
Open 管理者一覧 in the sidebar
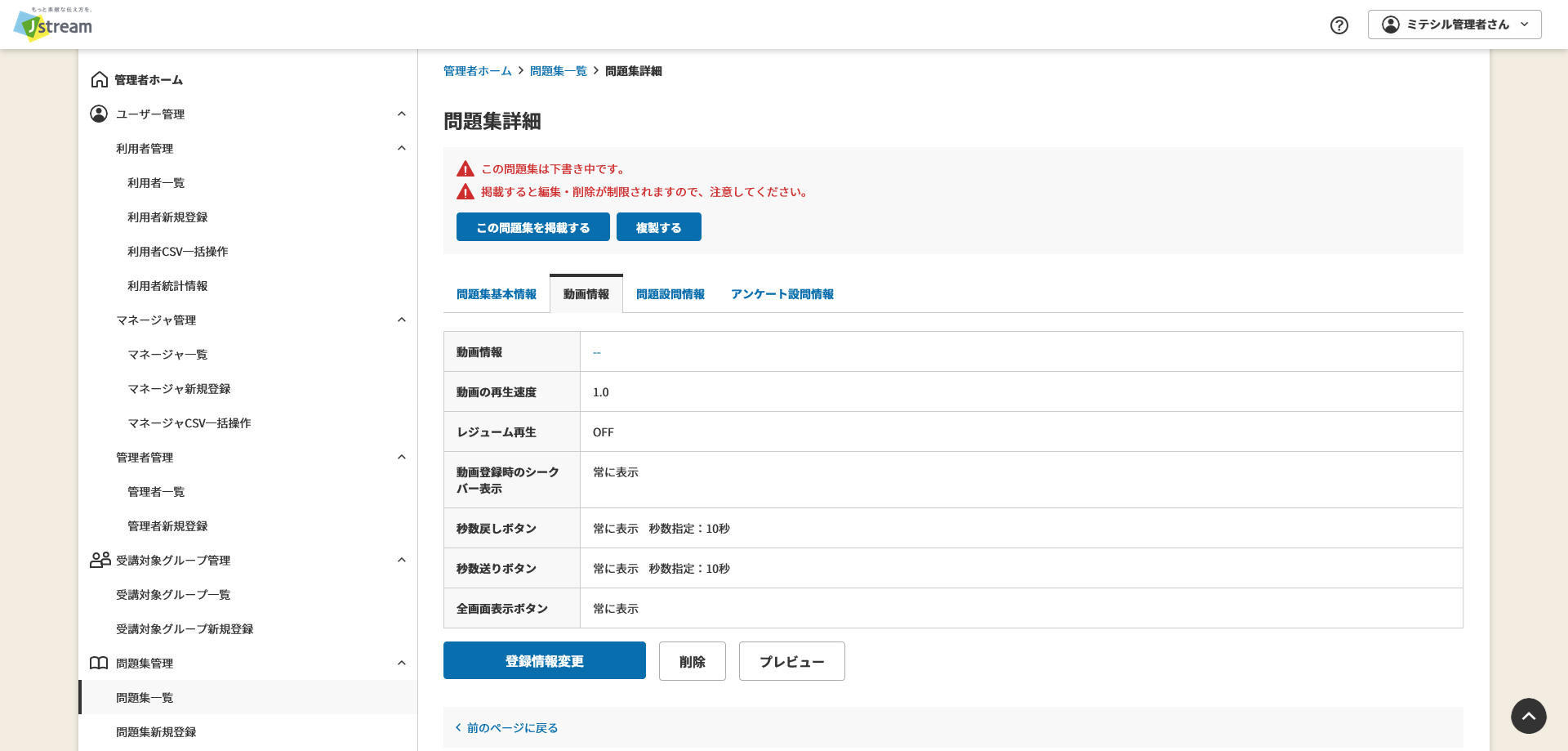click(156, 492)
